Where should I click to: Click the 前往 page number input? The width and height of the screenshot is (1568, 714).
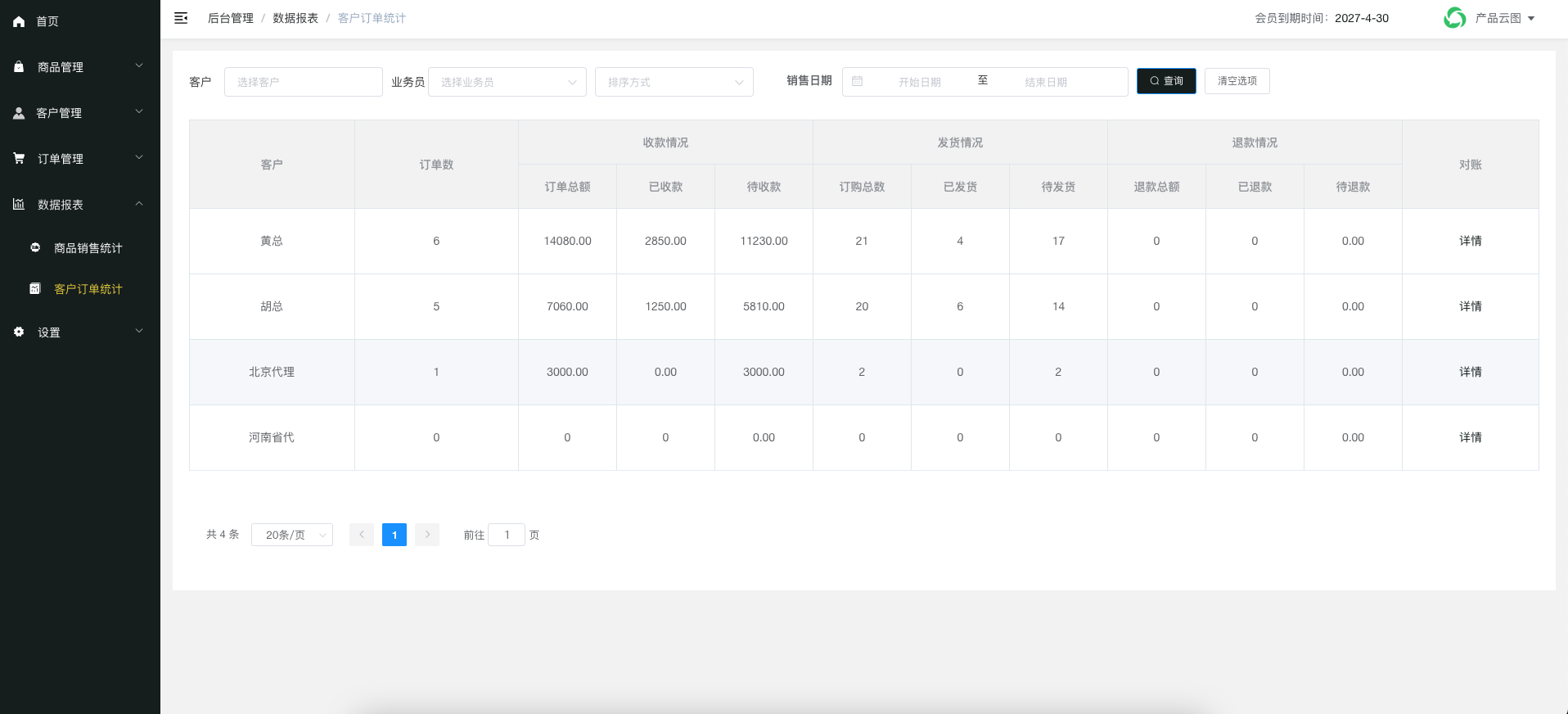click(x=507, y=535)
